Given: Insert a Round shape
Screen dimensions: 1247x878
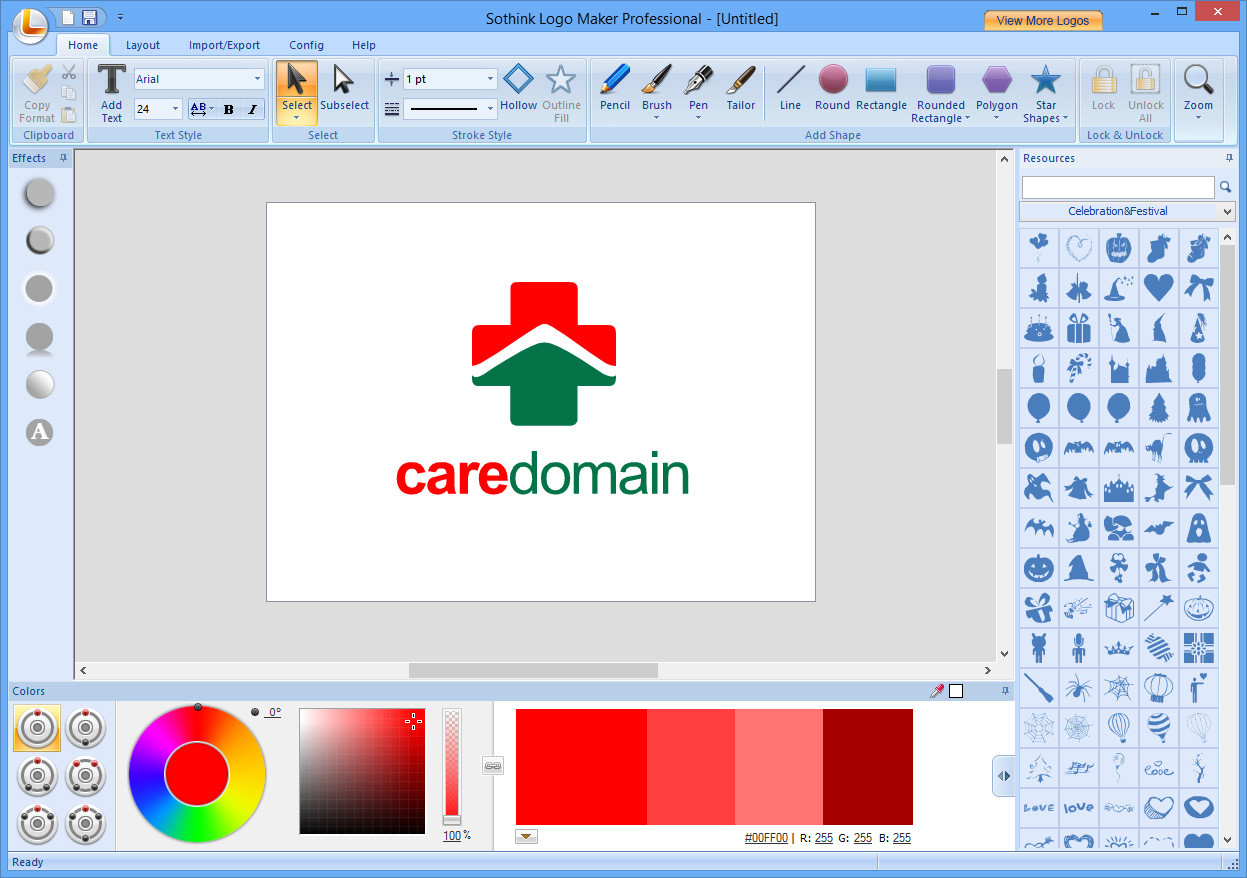Looking at the screenshot, I should [x=832, y=90].
